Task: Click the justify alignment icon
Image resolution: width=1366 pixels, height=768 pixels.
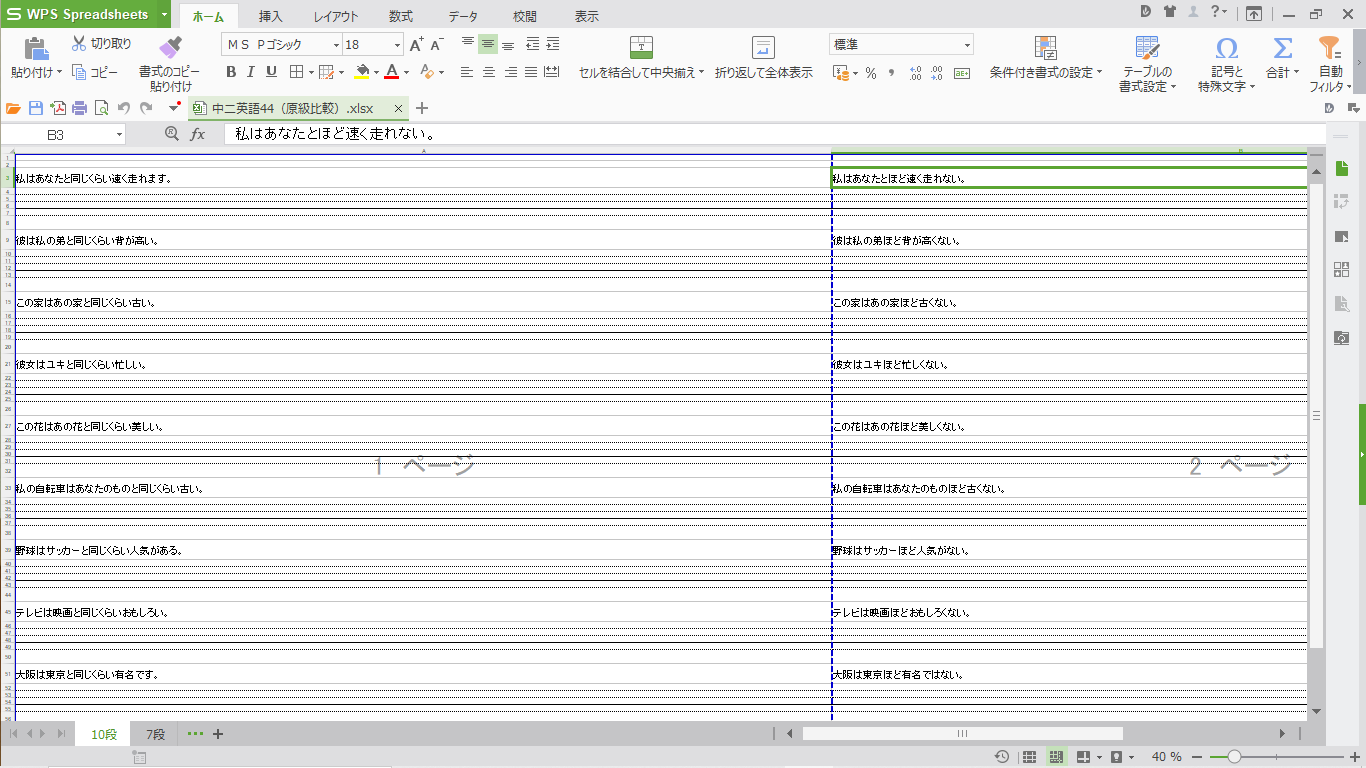Action: 531,72
